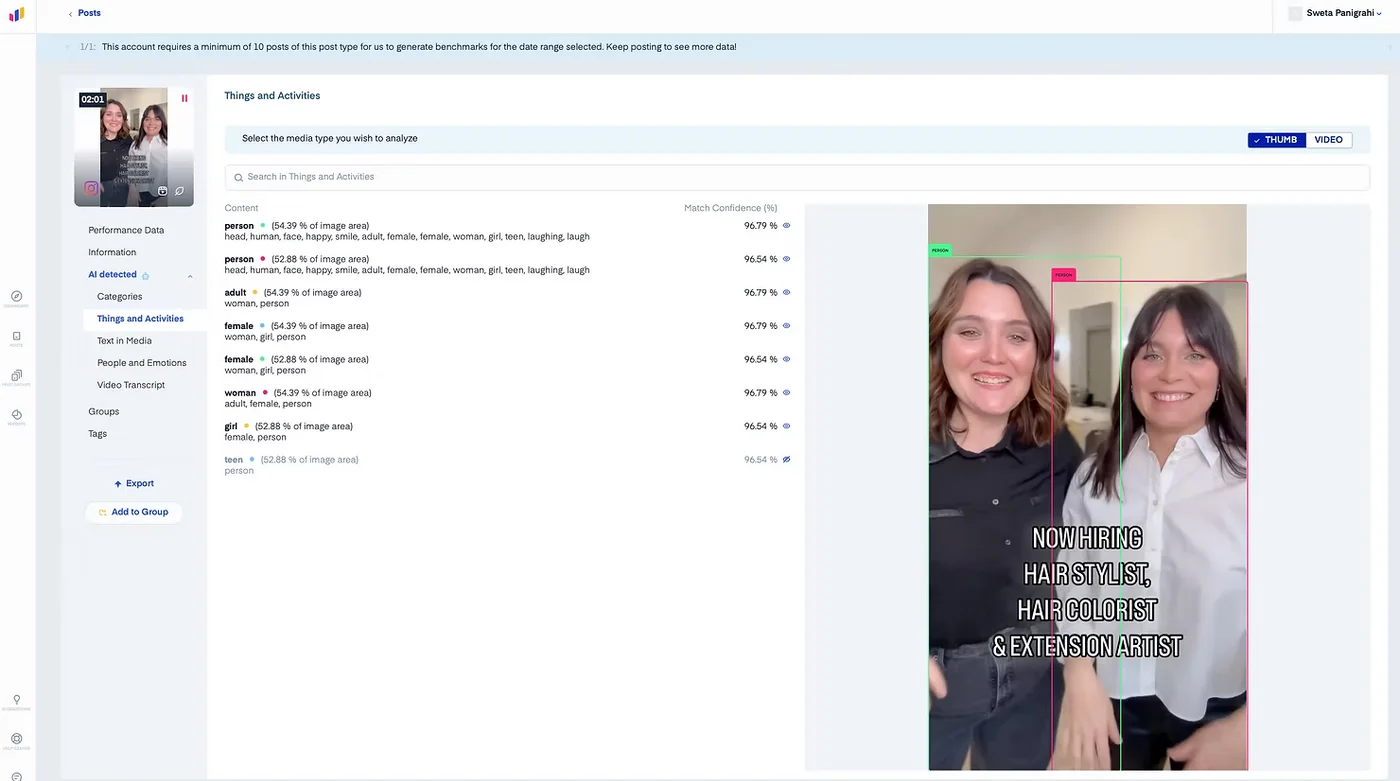Open the Help lifebuoy icon in the sidebar
This screenshot has width=1400, height=781.
click(16, 739)
